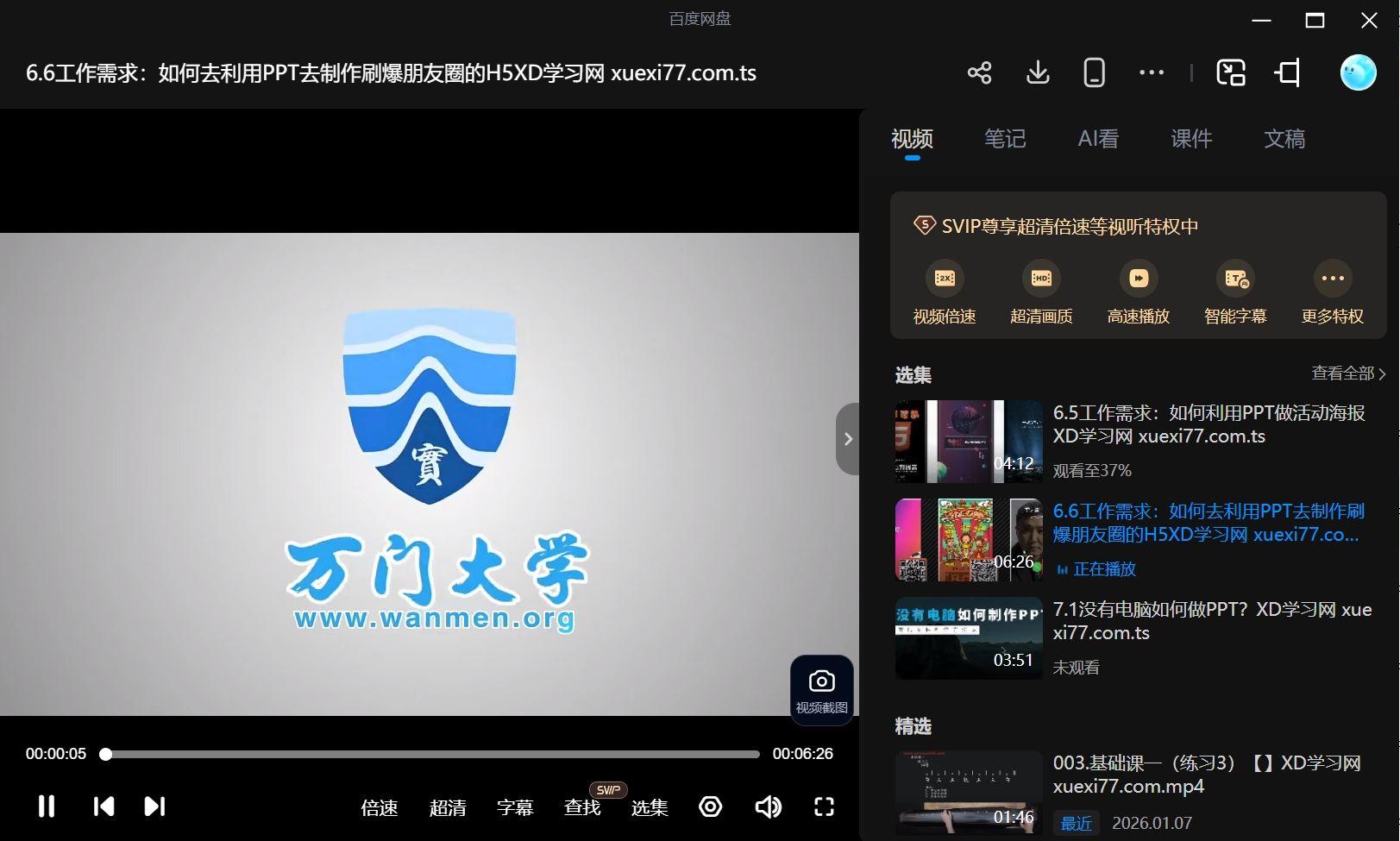Switch to the 笔记 tab
This screenshot has height=841, width=1400.
click(x=1004, y=139)
